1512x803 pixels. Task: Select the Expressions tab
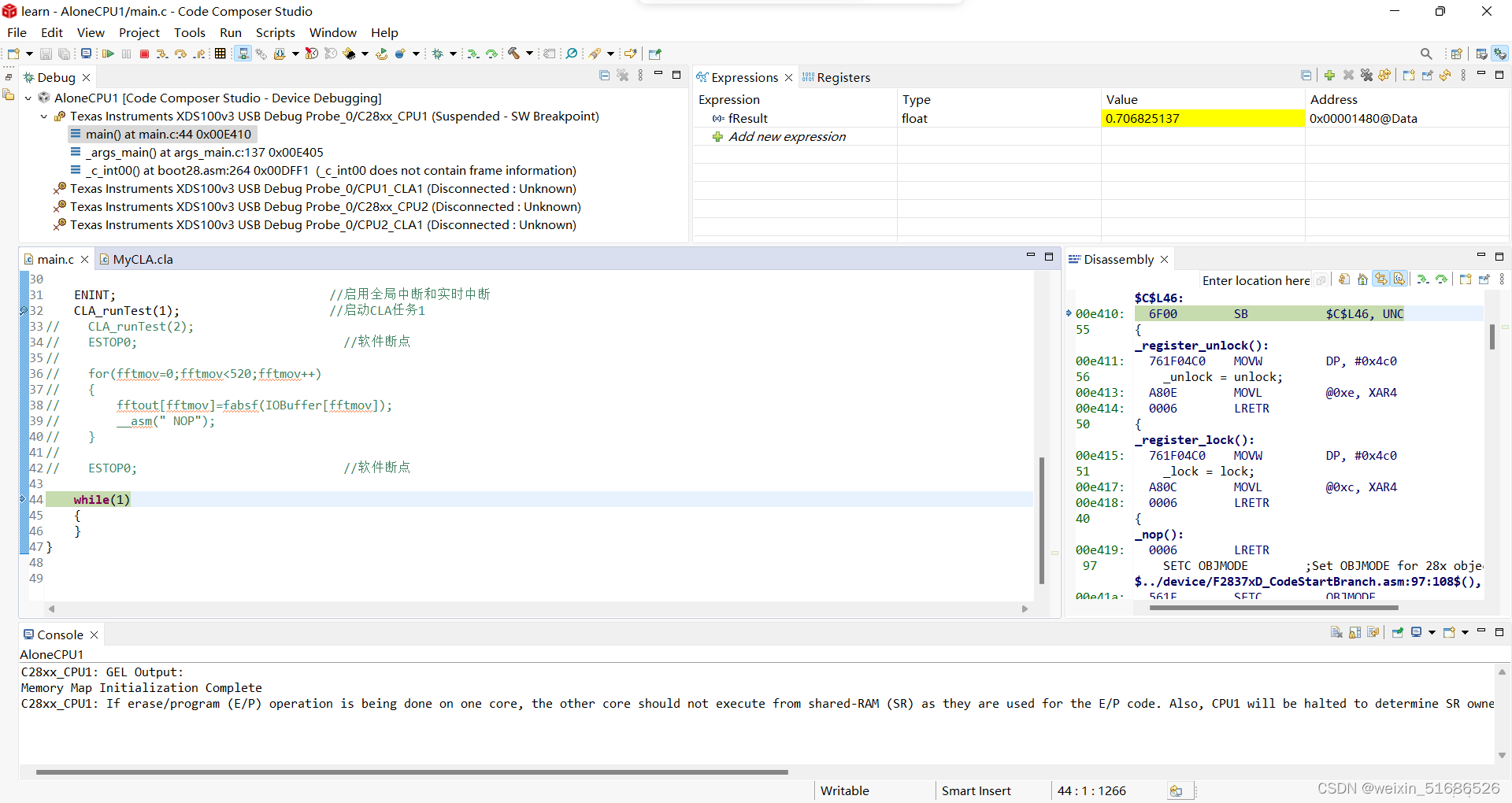(744, 77)
